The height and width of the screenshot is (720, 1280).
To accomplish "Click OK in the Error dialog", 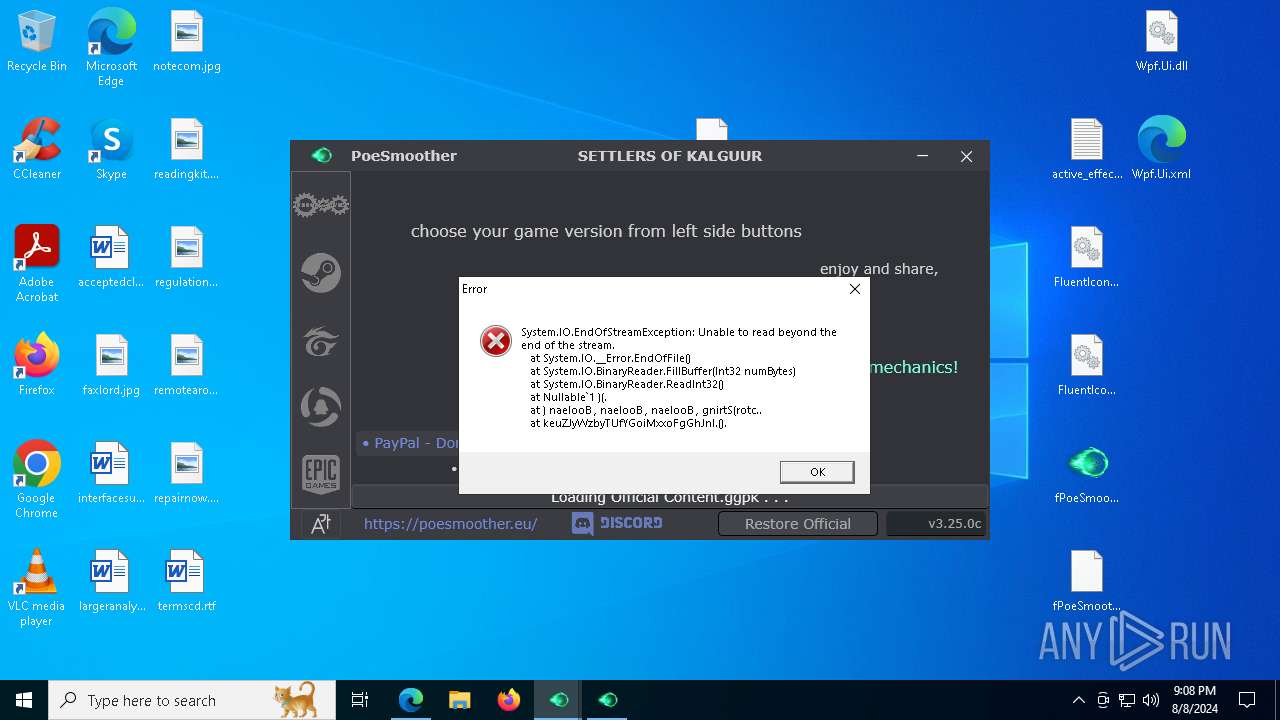I will click(x=817, y=472).
